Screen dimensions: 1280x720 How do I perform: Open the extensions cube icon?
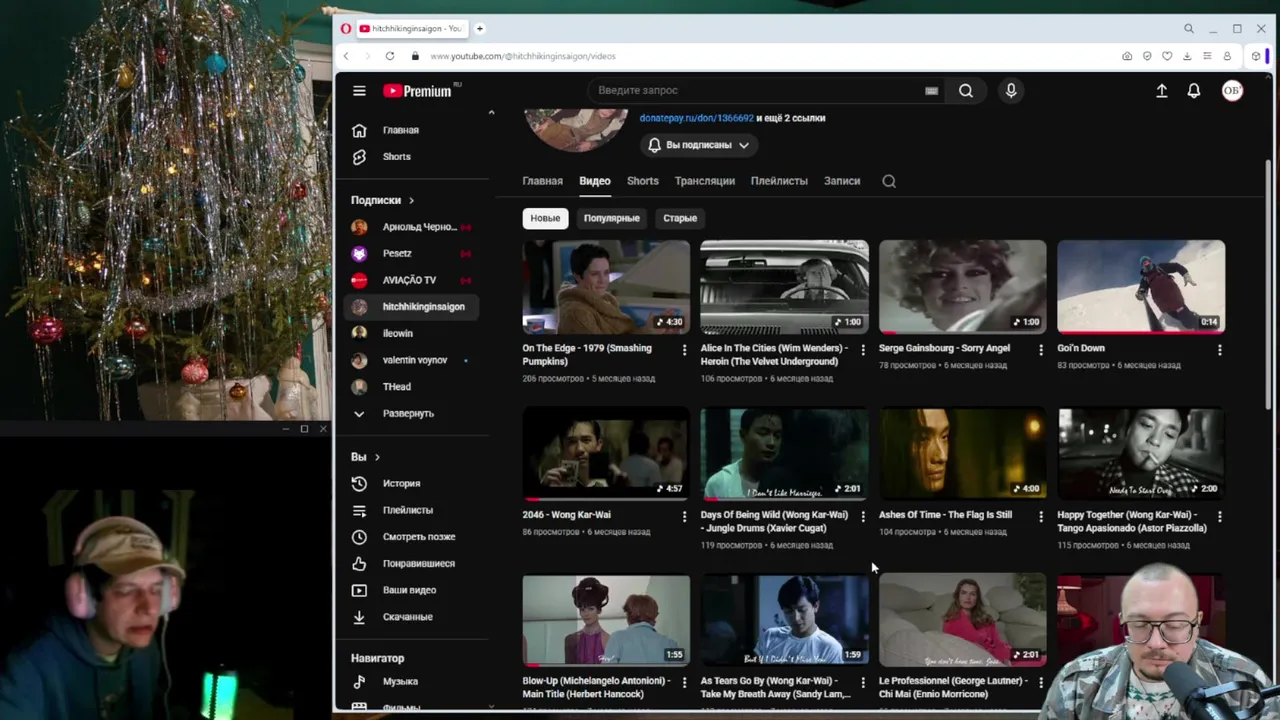1256,56
